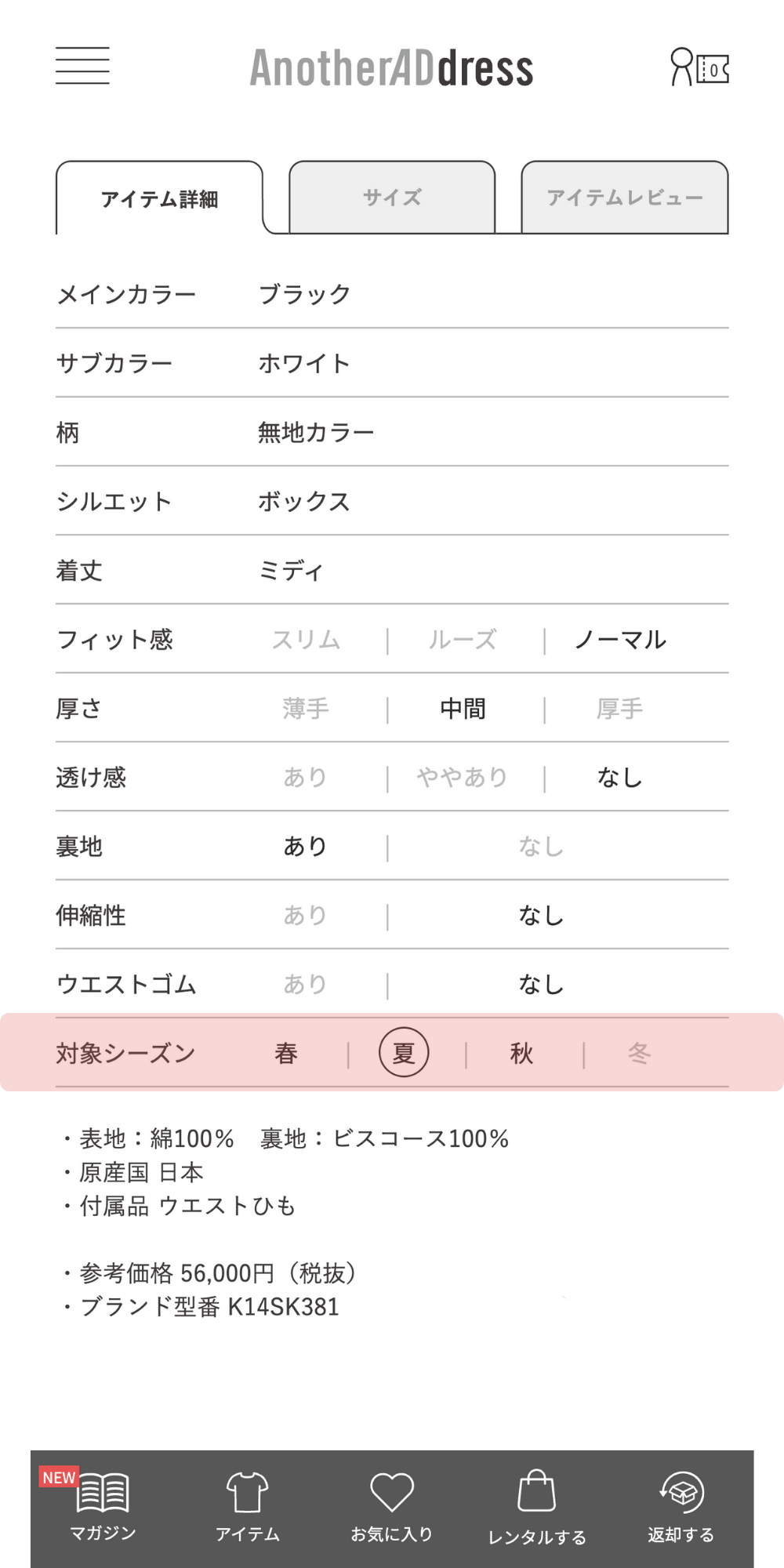This screenshot has width=784, height=1568.
Task: Choose 中間 thickness option
Action: pos(463,709)
